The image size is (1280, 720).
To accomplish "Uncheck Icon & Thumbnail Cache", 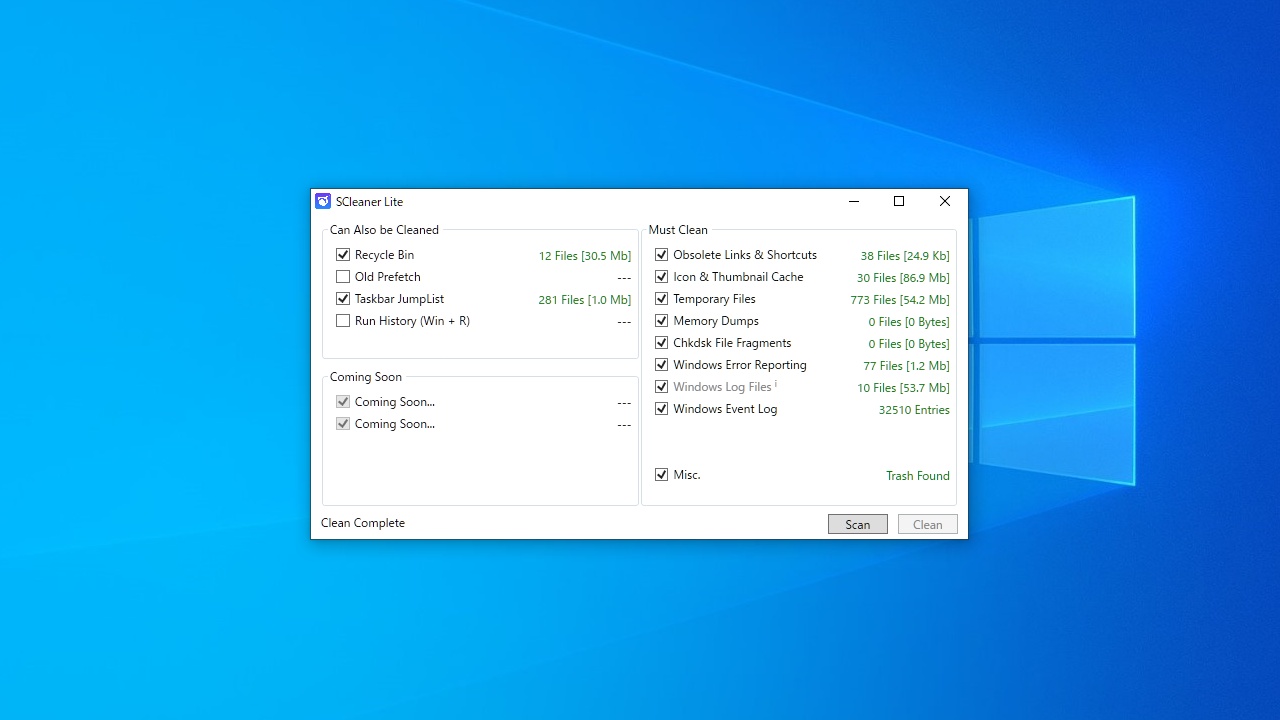I will coord(661,277).
